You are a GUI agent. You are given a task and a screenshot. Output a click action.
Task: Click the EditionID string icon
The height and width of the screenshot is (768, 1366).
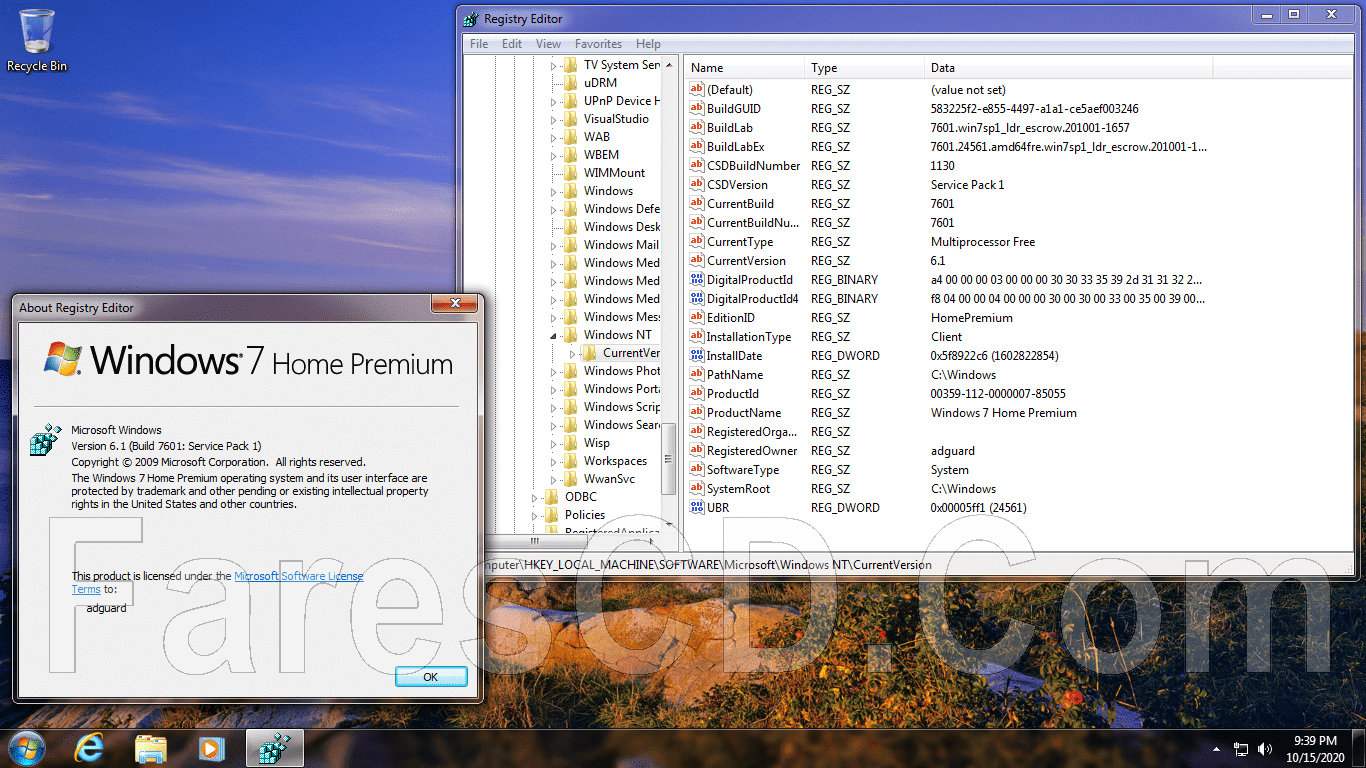(x=697, y=318)
